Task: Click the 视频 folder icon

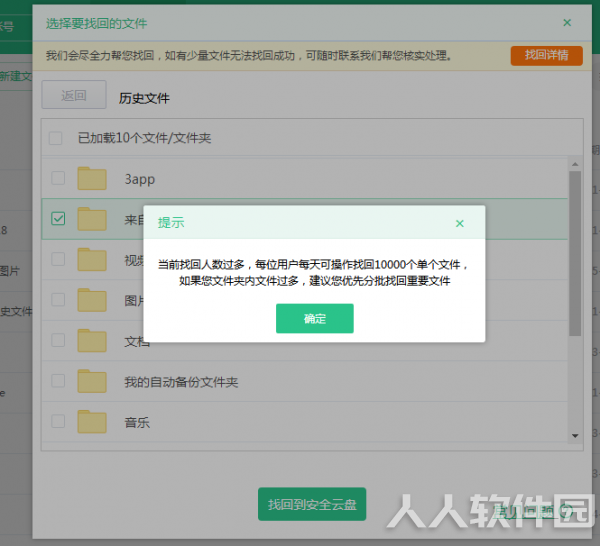Action: click(x=92, y=259)
